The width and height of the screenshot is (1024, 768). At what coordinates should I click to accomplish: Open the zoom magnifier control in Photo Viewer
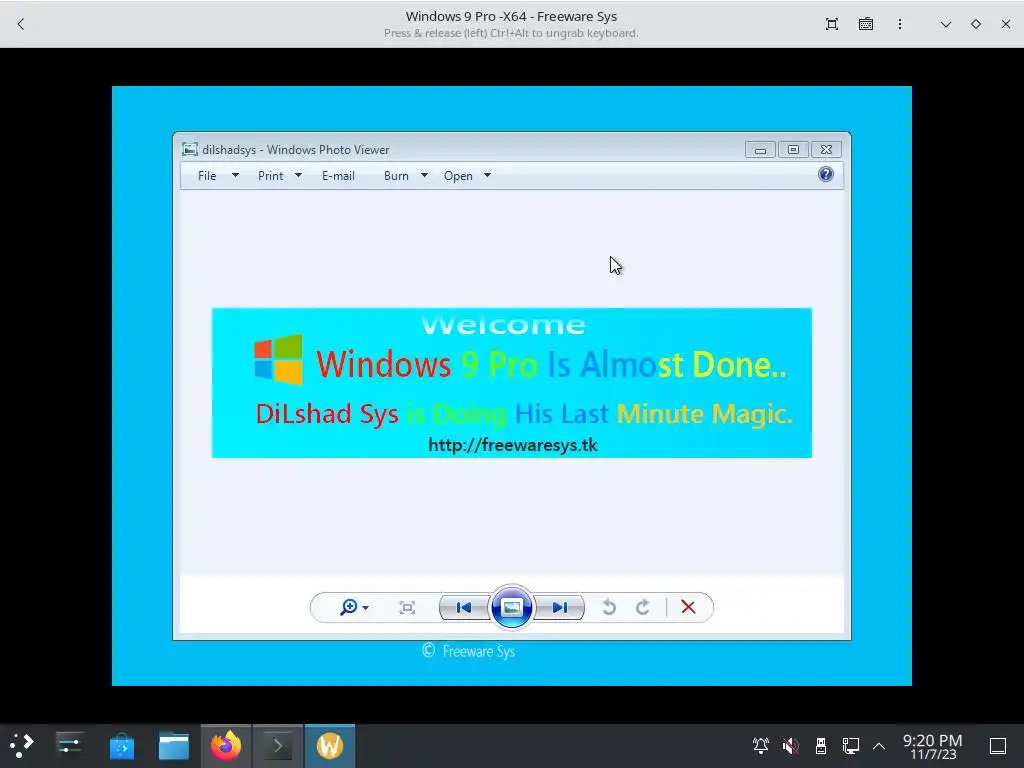coord(349,607)
